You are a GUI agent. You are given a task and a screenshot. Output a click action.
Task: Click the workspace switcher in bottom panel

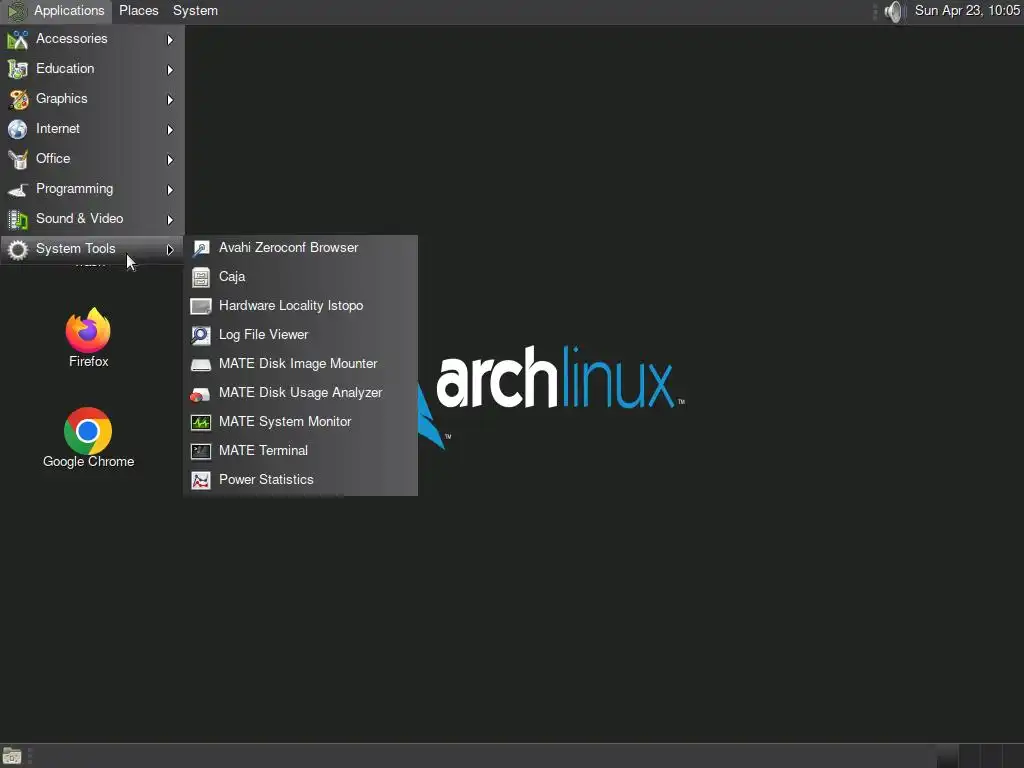click(980, 756)
